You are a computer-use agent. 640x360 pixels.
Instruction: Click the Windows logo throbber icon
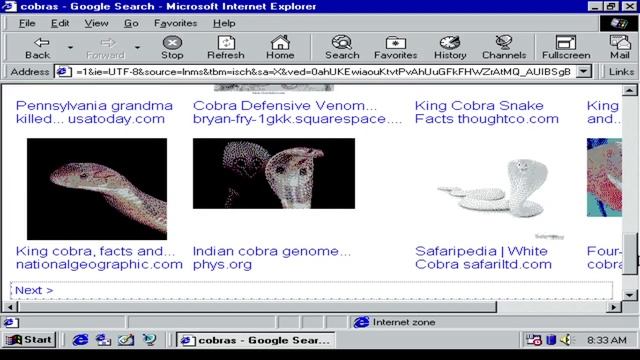tap(619, 23)
